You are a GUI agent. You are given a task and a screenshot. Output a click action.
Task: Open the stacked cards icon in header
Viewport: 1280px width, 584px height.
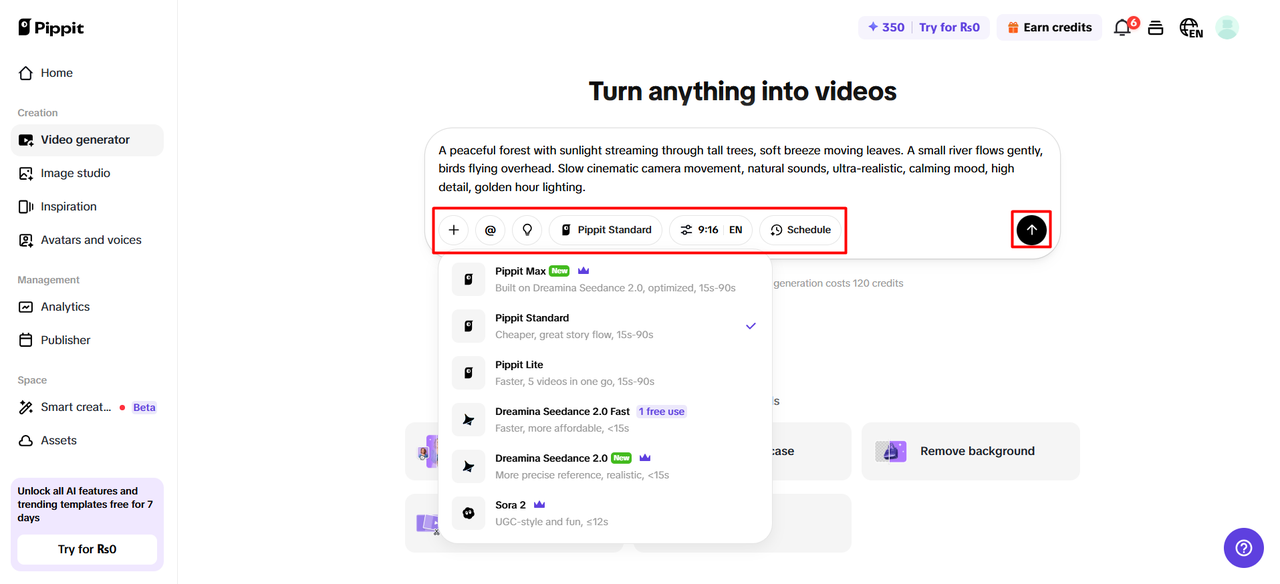click(x=1155, y=28)
